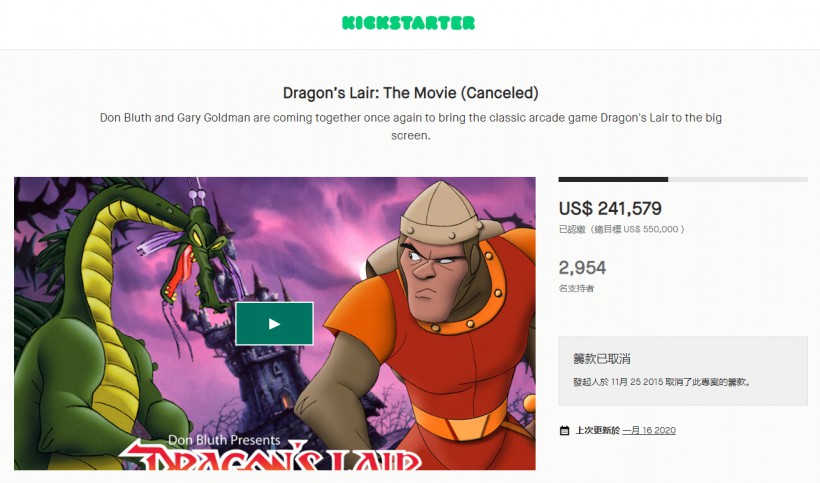Click the 2,954 backers count
Viewport: 820px width, 483px height.
click(582, 268)
